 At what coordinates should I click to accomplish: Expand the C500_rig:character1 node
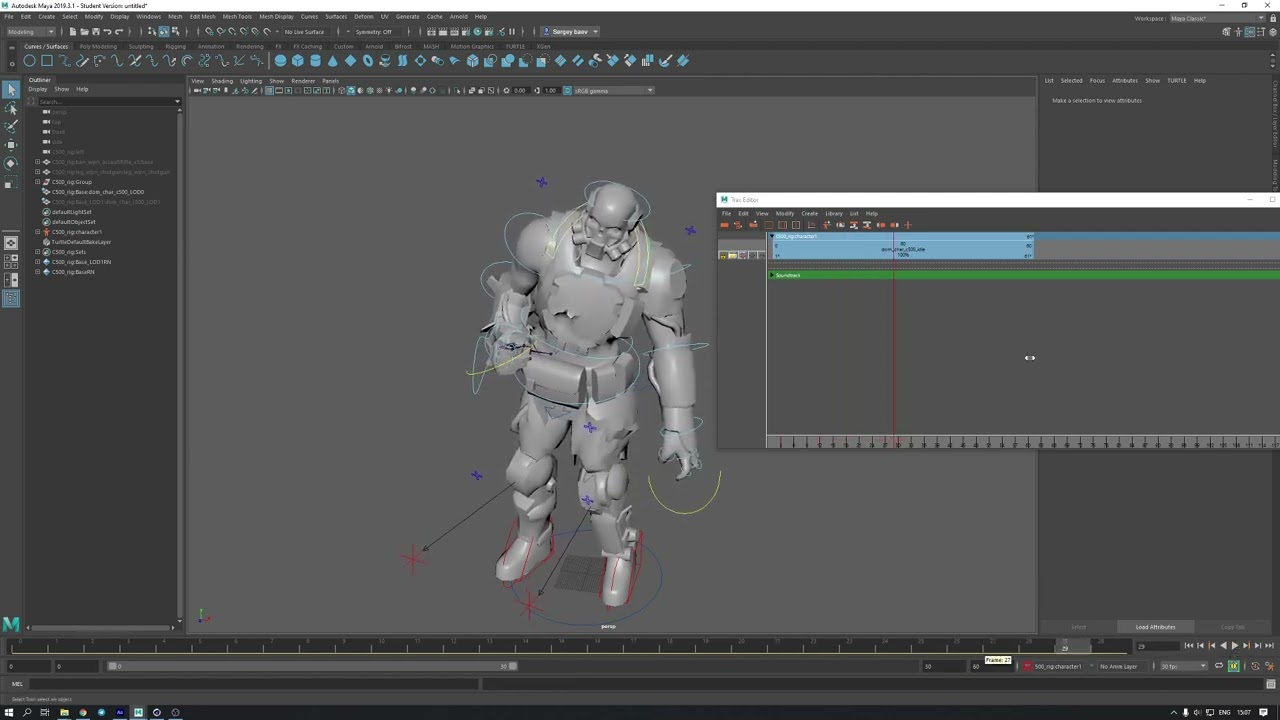click(x=38, y=232)
